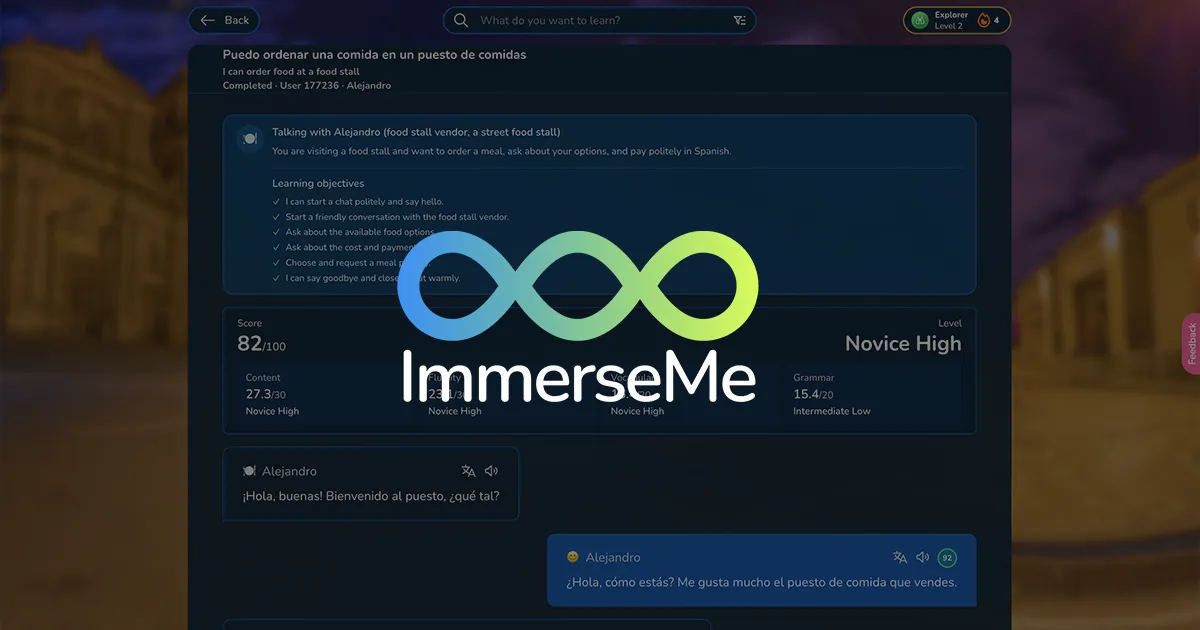Select the title "Puedo ordenar una comida en un puesto de comidas"
The width and height of the screenshot is (1200, 630).
point(374,55)
